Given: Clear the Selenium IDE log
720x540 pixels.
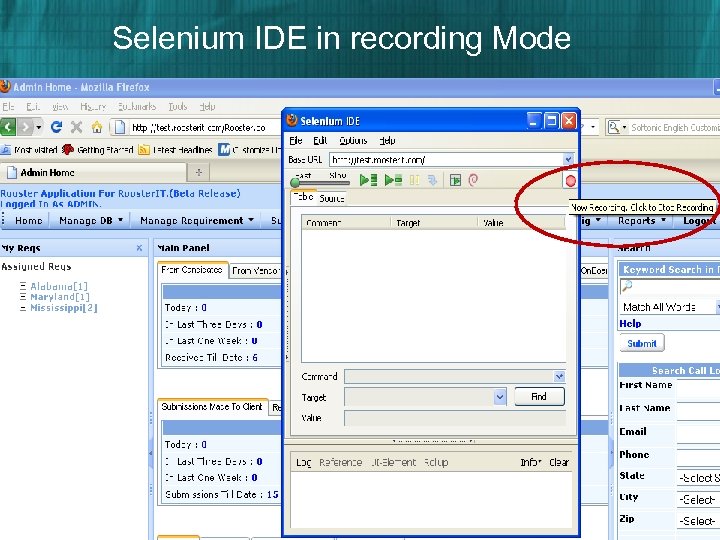Looking at the screenshot, I should point(559,462).
